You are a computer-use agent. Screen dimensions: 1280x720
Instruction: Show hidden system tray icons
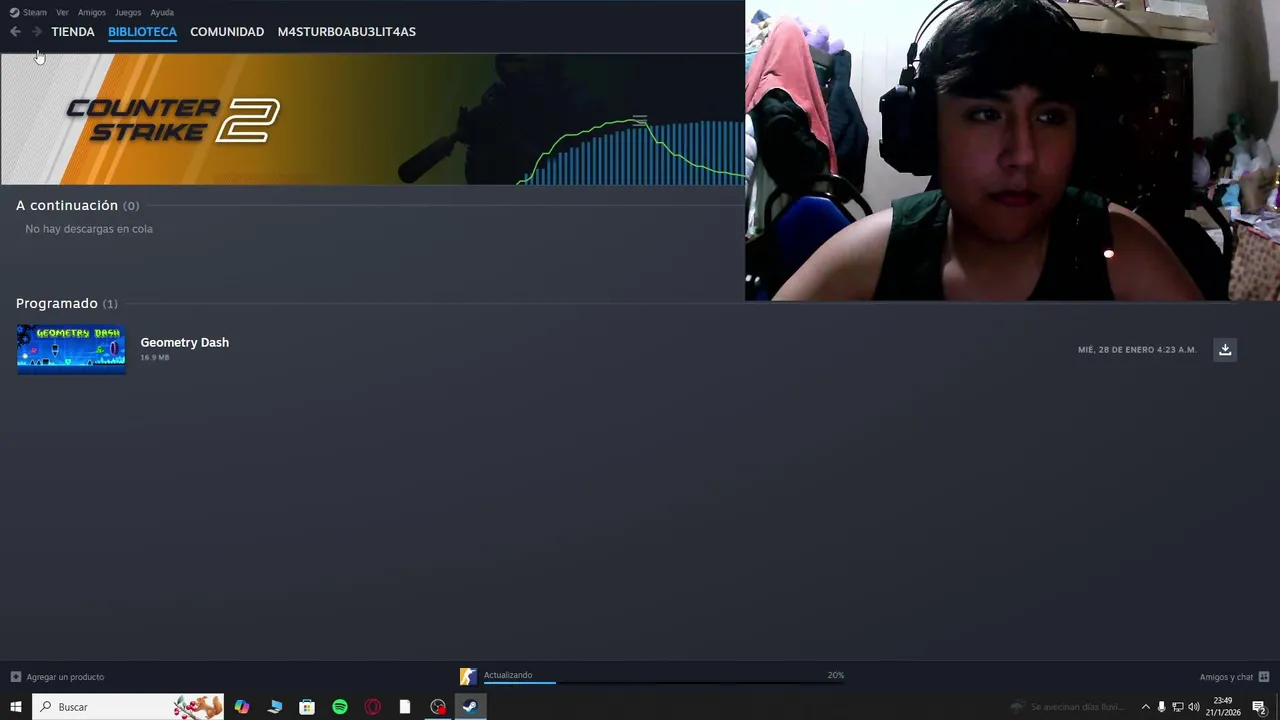pos(1145,707)
